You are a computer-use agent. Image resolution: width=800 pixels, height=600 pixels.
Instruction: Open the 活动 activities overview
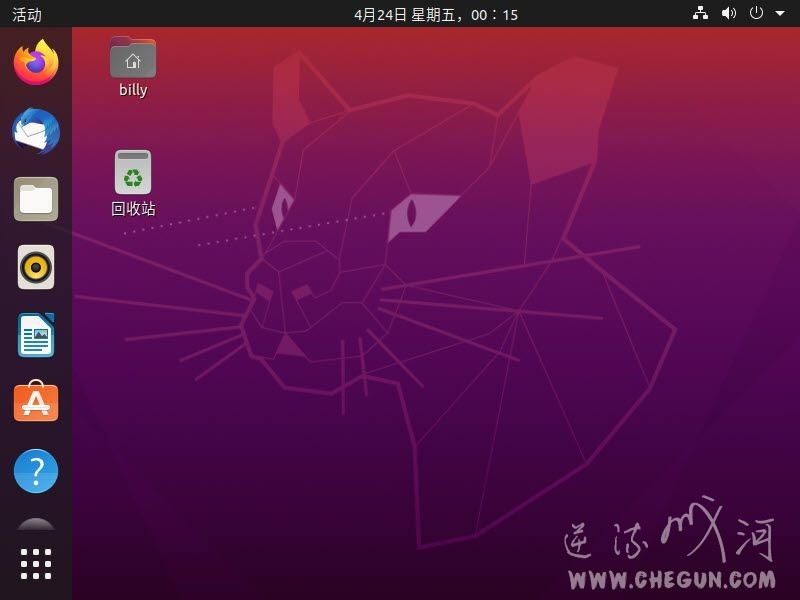pos(27,14)
